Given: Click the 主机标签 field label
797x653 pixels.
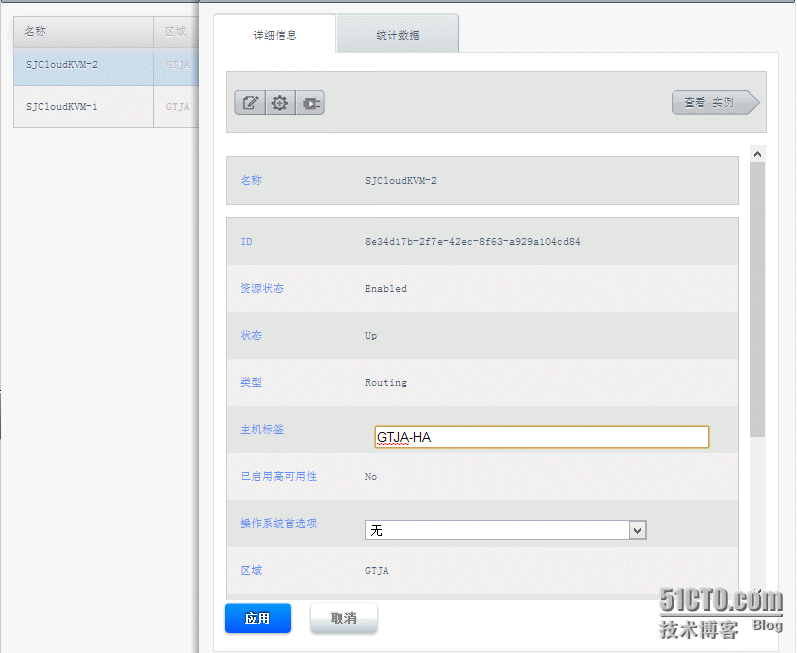Looking at the screenshot, I should pyautogui.click(x=262, y=429).
